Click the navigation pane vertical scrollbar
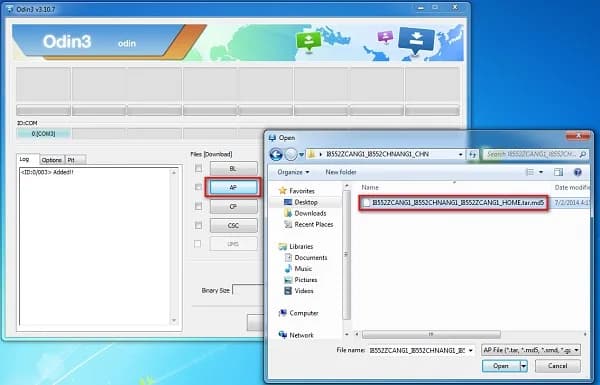Viewport: 600px width, 385px height. pyautogui.click(x=346, y=254)
